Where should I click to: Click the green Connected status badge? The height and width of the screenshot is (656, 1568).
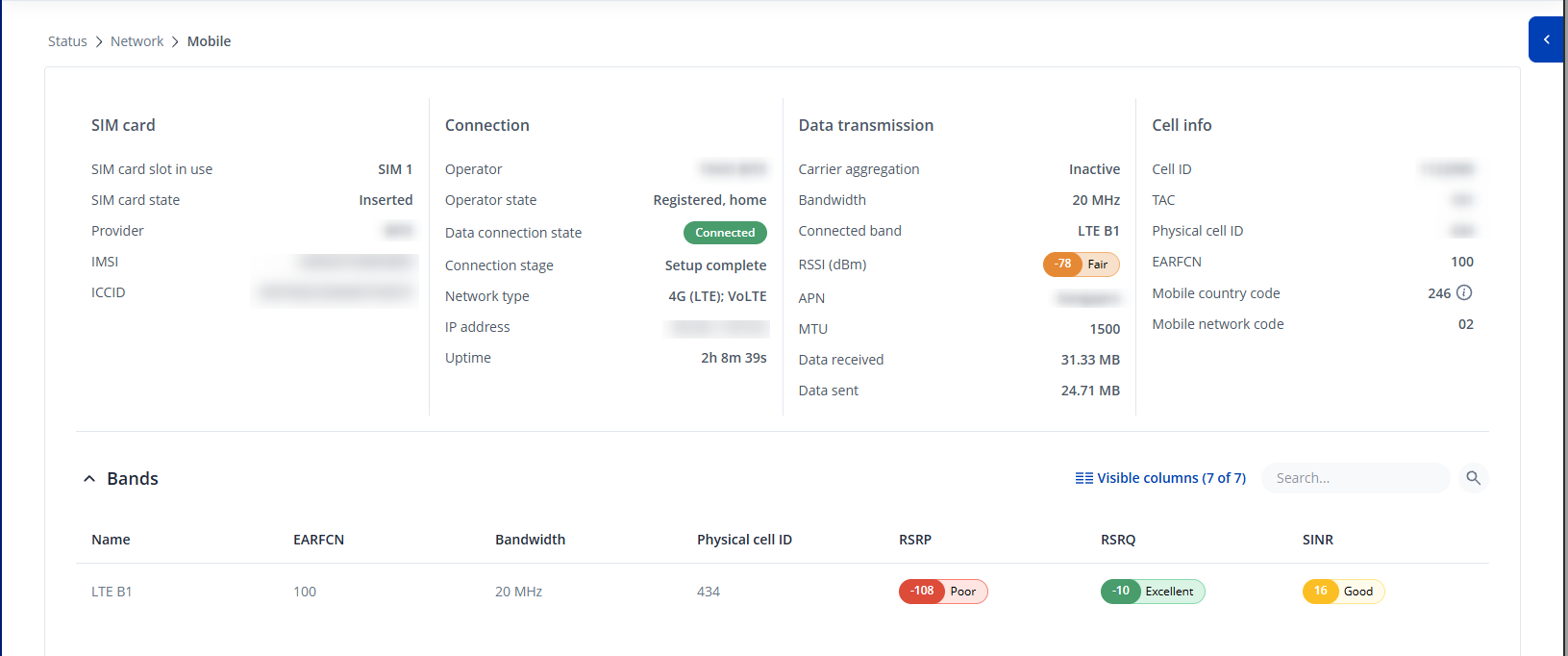(x=725, y=233)
